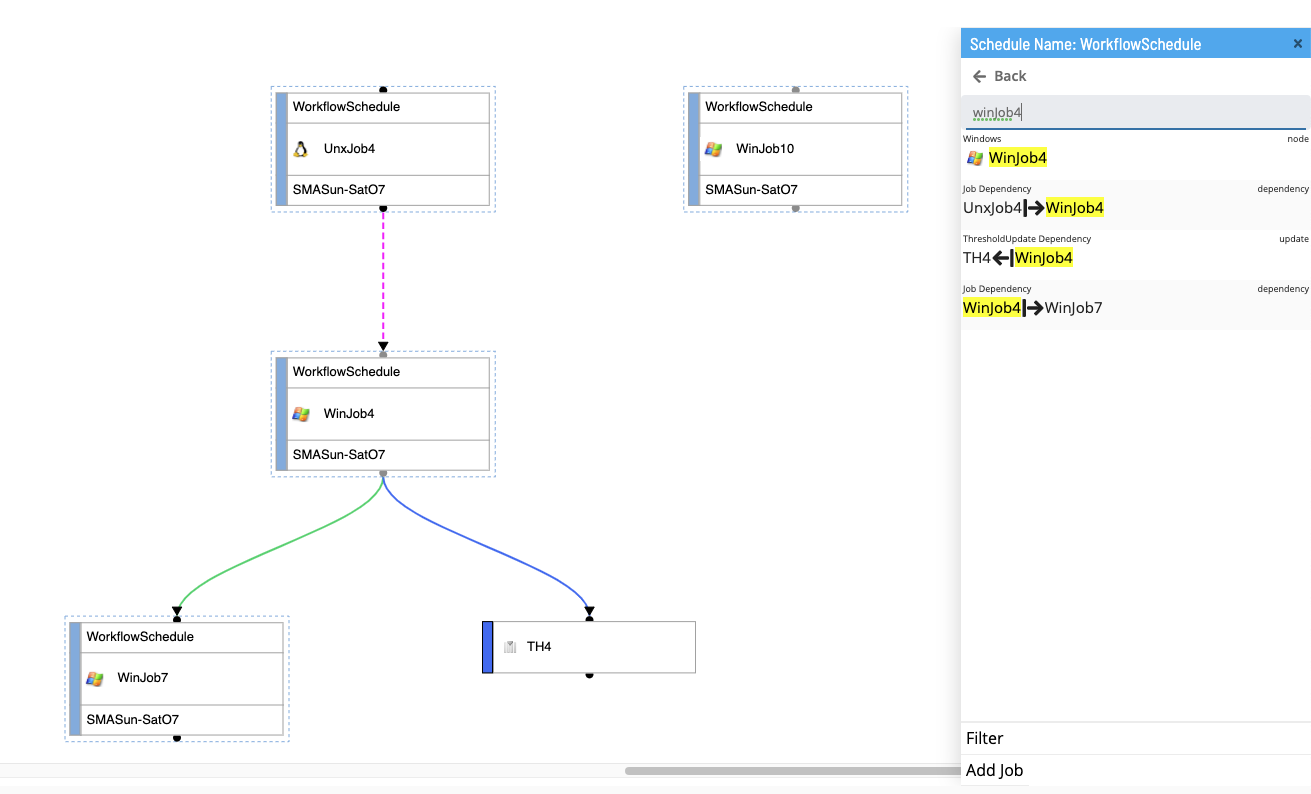Click the horizontal scrollbar thumb
1311x794 pixels.
tap(792, 771)
